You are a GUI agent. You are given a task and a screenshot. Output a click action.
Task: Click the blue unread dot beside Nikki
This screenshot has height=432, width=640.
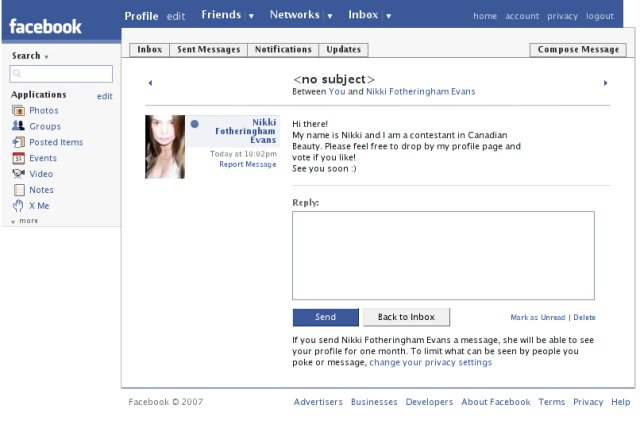(195, 124)
